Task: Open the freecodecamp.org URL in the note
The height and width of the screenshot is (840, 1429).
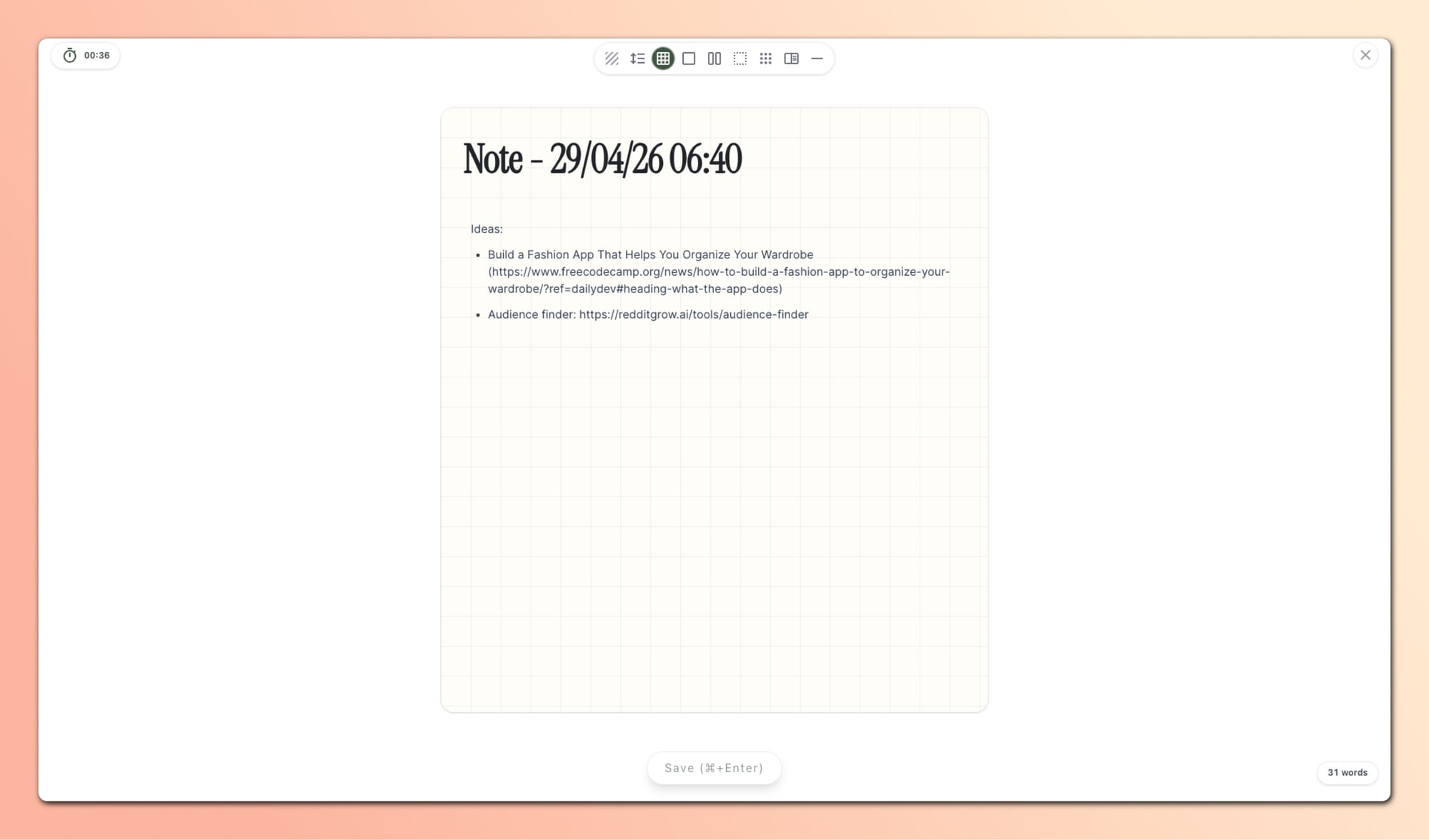Action: (719, 280)
